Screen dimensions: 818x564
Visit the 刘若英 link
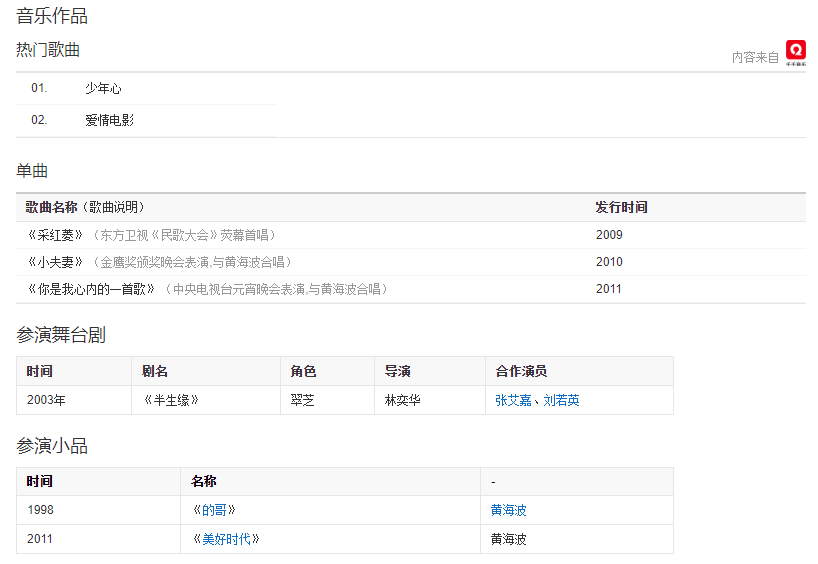pyautogui.click(x=561, y=400)
